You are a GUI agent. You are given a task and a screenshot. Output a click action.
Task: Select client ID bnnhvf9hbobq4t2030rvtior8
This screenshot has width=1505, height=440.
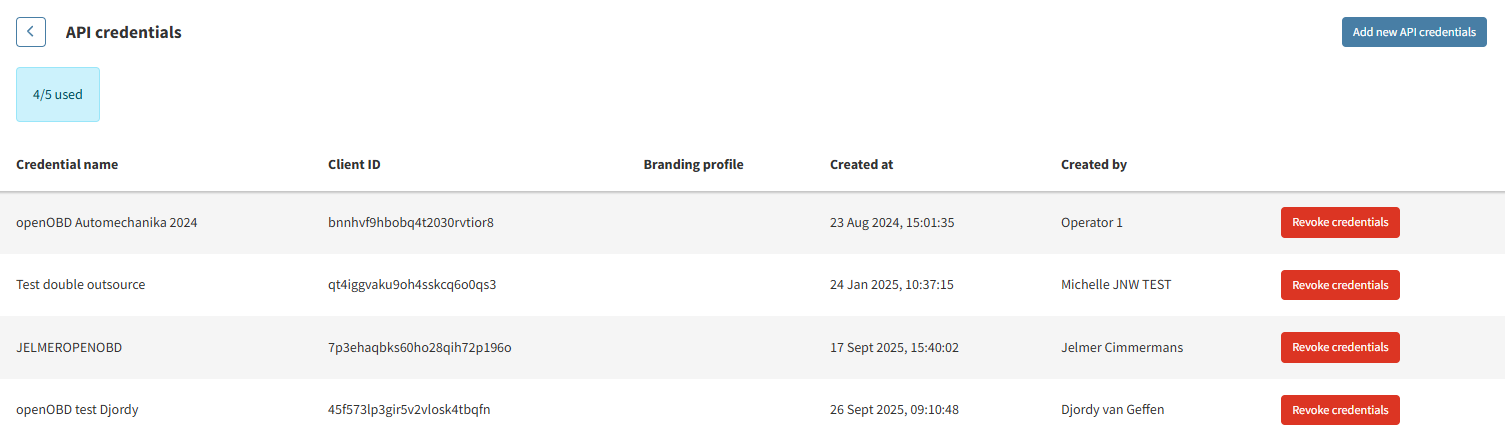click(x=411, y=223)
